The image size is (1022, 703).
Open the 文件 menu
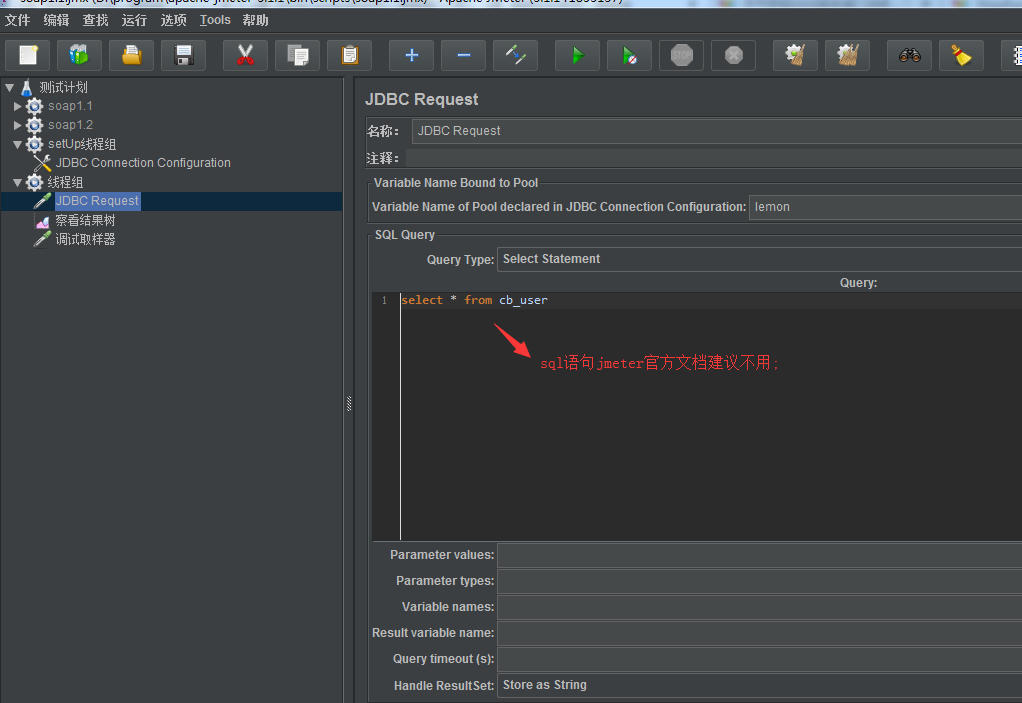click(x=17, y=20)
